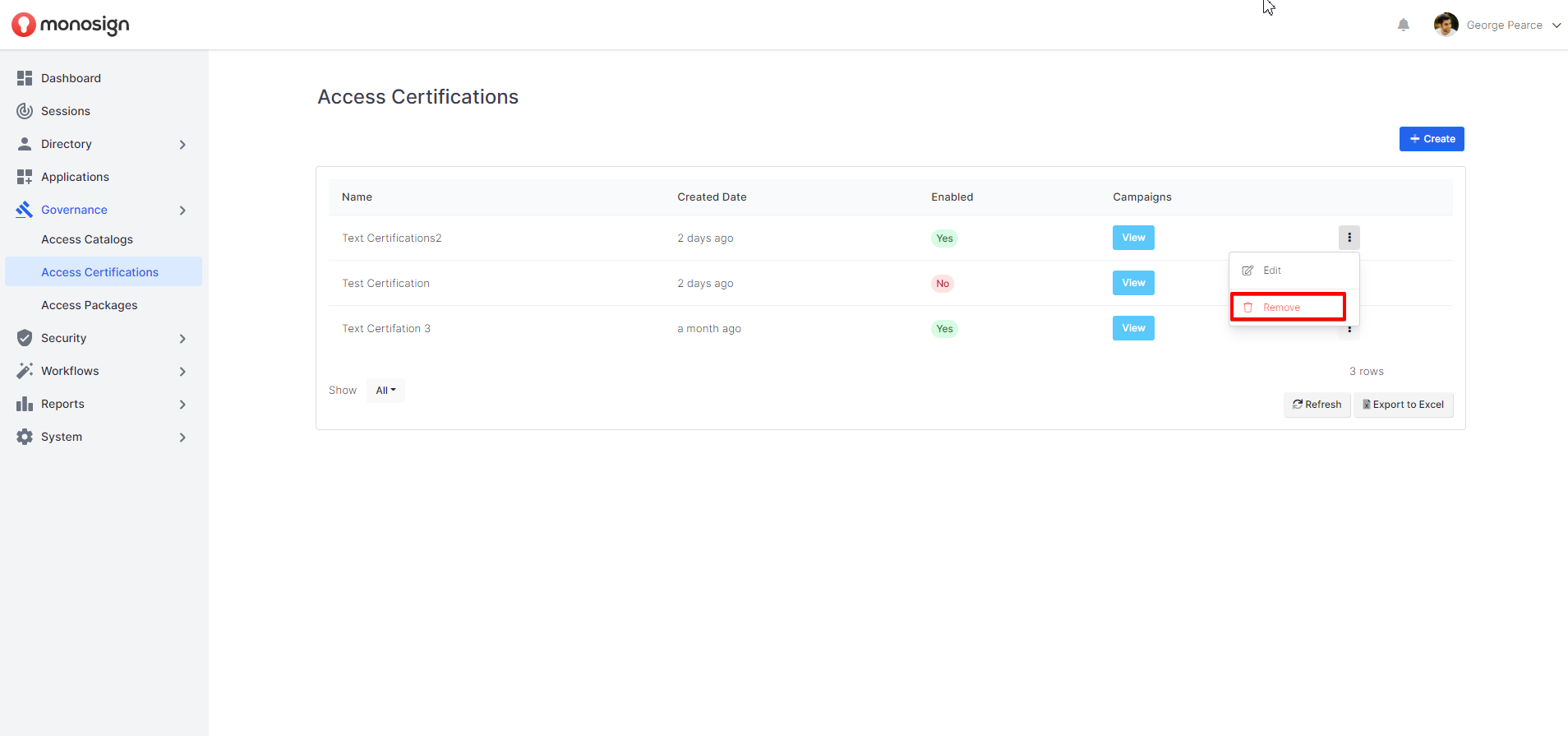Open user account dropdown arrow

(x=1556, y=25)
